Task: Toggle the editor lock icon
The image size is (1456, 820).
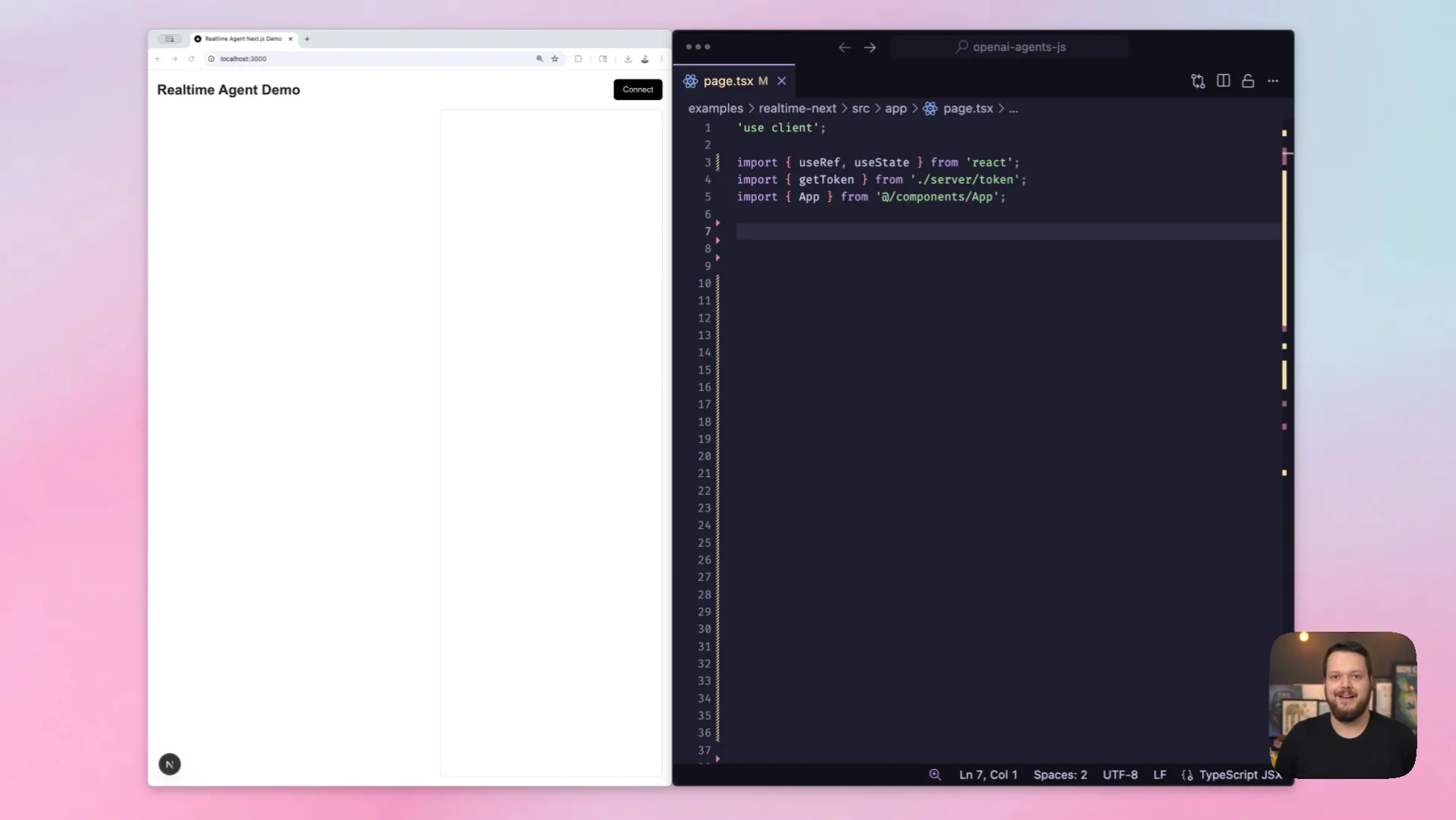Action: coord(1248,81)
